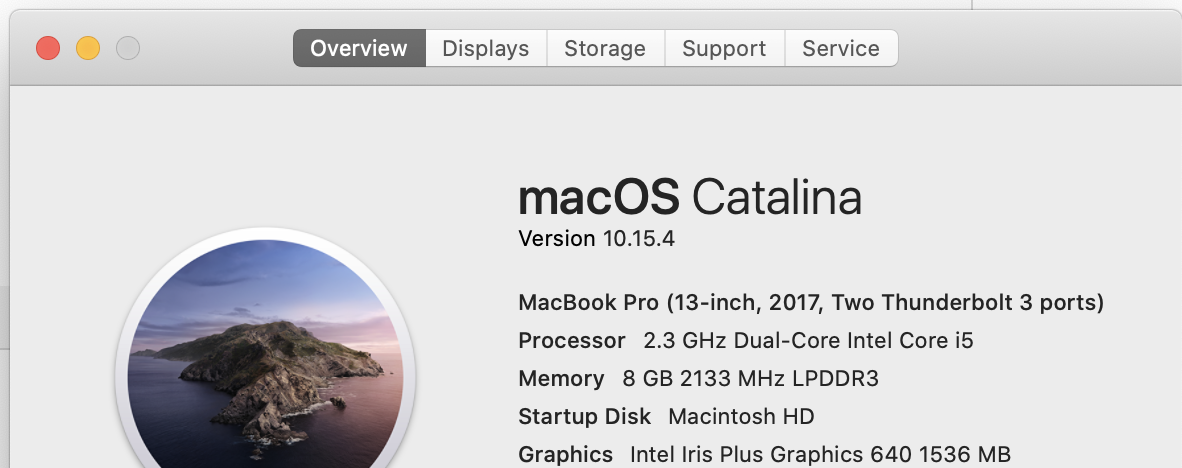Click the Macintosh HD disk name
1182x468 pixels.
tap(741, 416)
